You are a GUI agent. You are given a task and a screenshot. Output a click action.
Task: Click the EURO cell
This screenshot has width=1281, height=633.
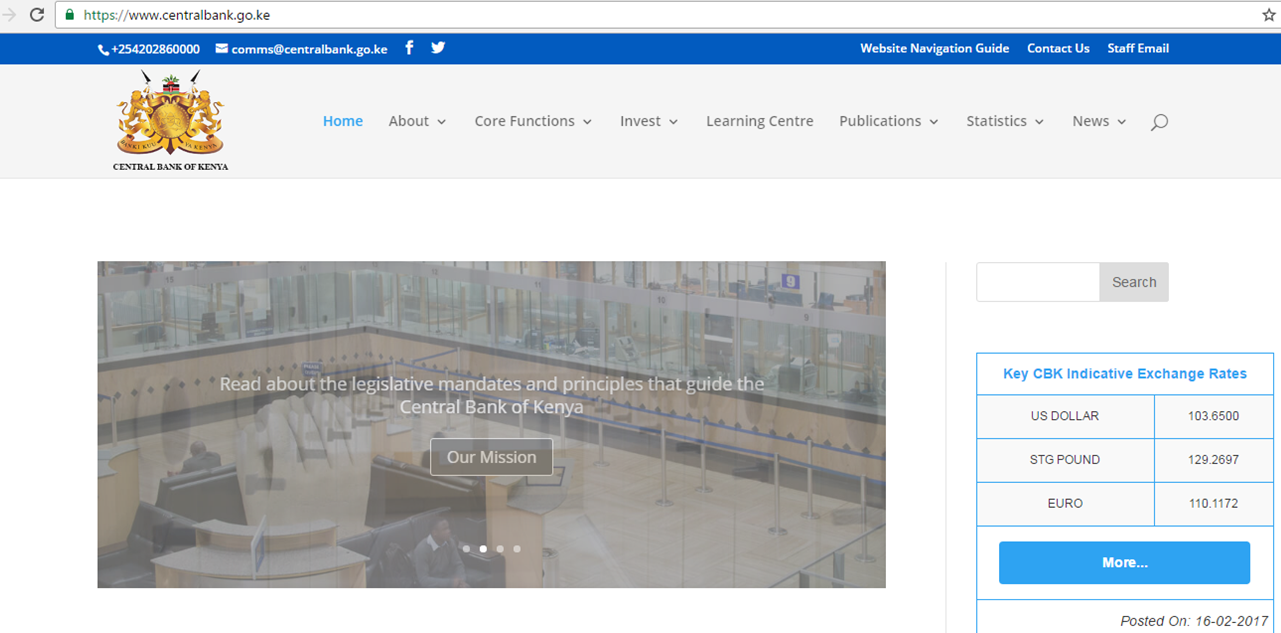[1065, 504]
